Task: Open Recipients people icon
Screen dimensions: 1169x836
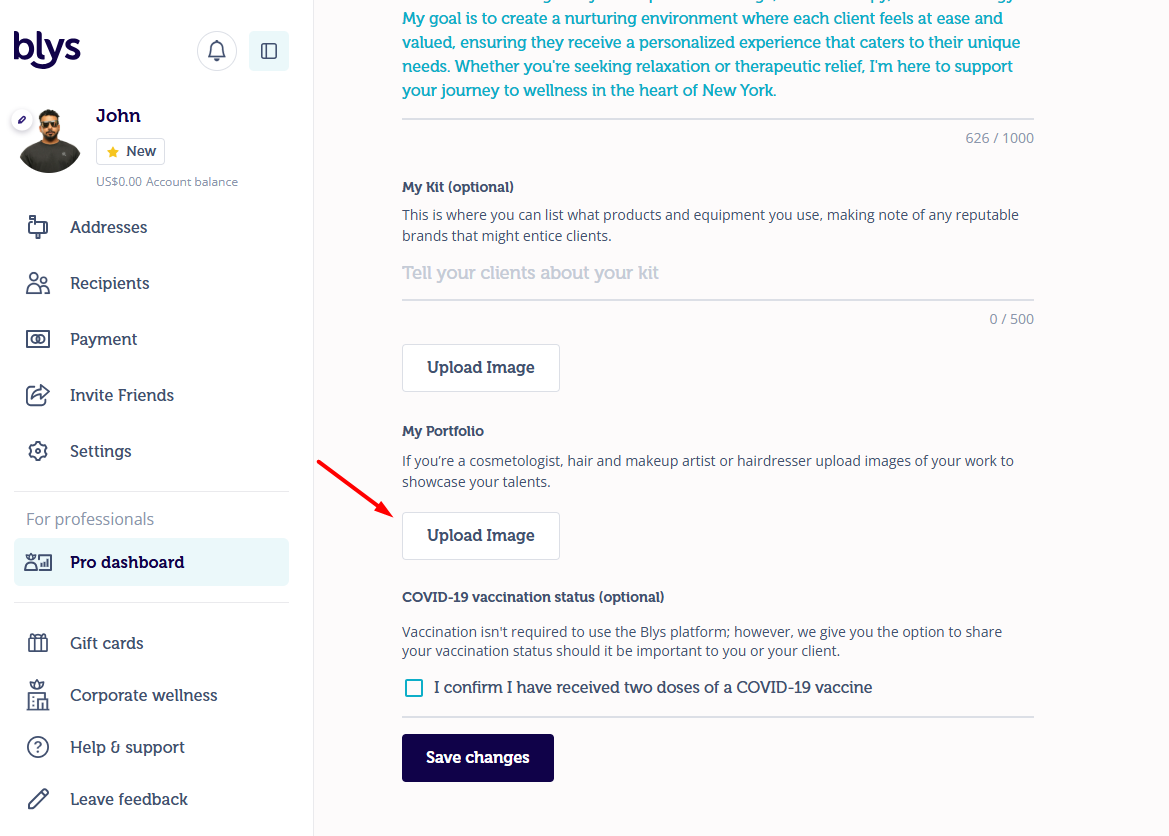Action: coord(38,283)
